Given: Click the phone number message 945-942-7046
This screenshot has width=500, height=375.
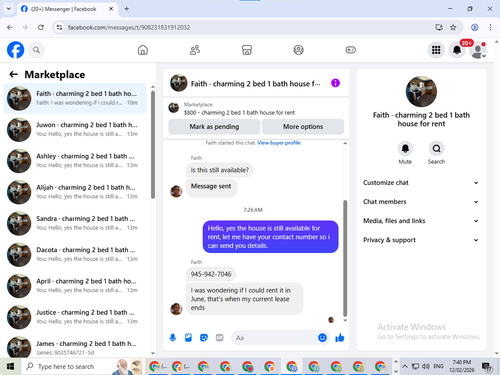Looking at the screenshot, I should click(x=211, y=274).
